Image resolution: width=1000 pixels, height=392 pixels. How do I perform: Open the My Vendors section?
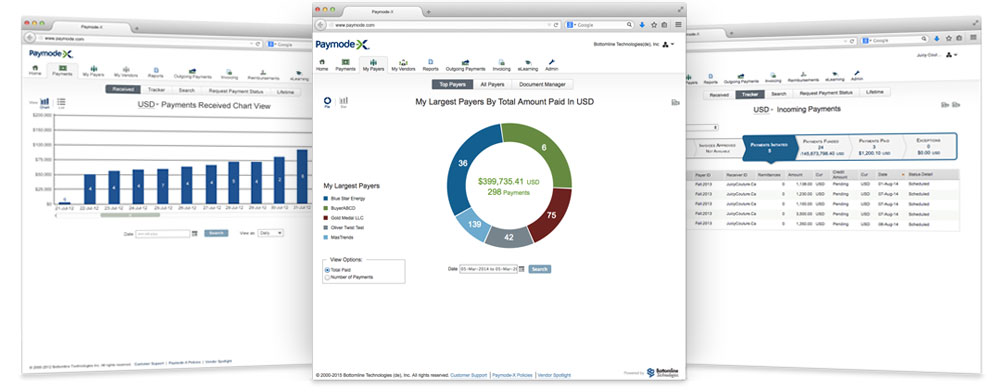[403, 64]
